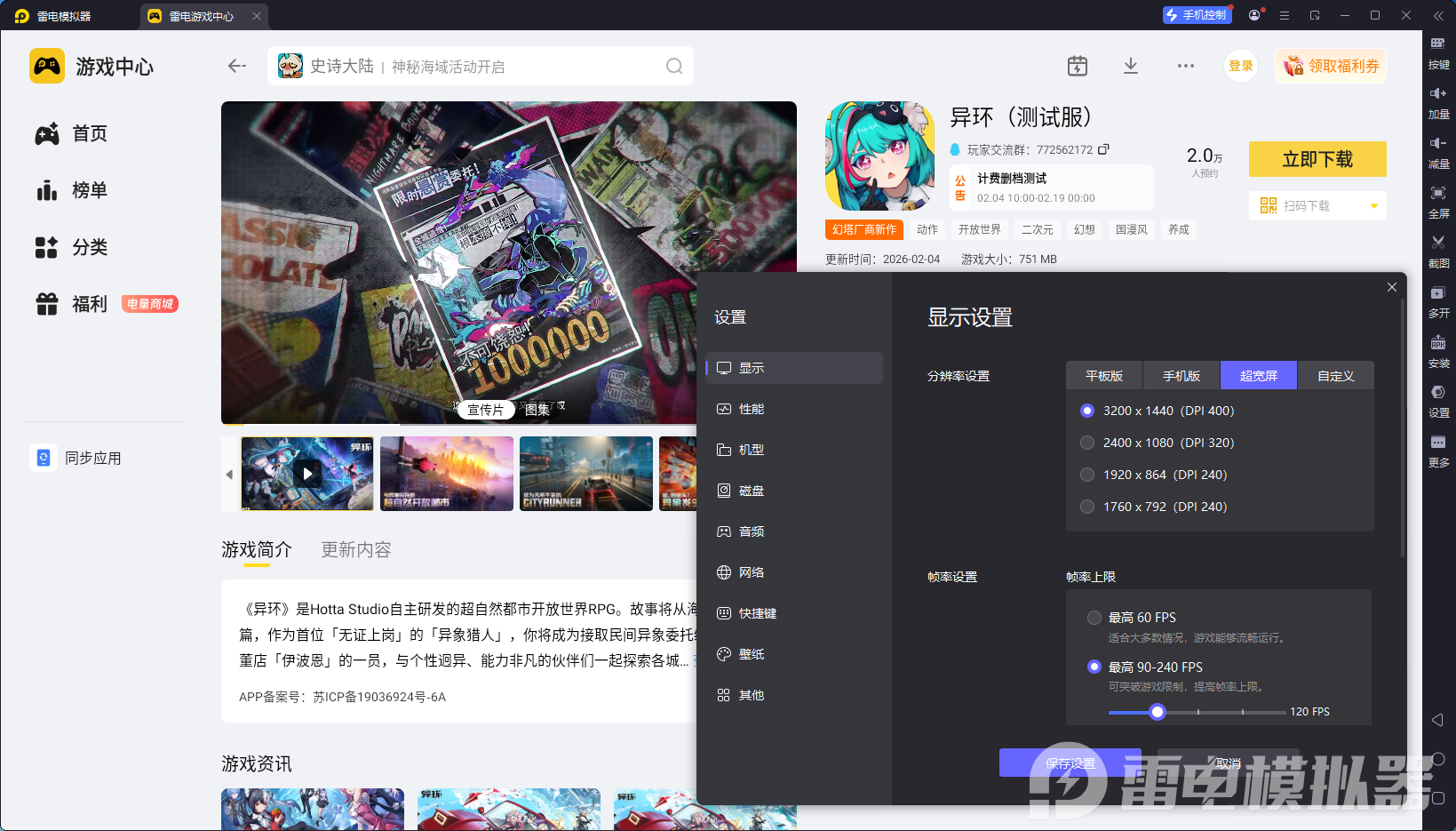Open the 扫码下载 QR code dropdown
The width and height of the screenshot is (1456, 831).
(1317, 205)
